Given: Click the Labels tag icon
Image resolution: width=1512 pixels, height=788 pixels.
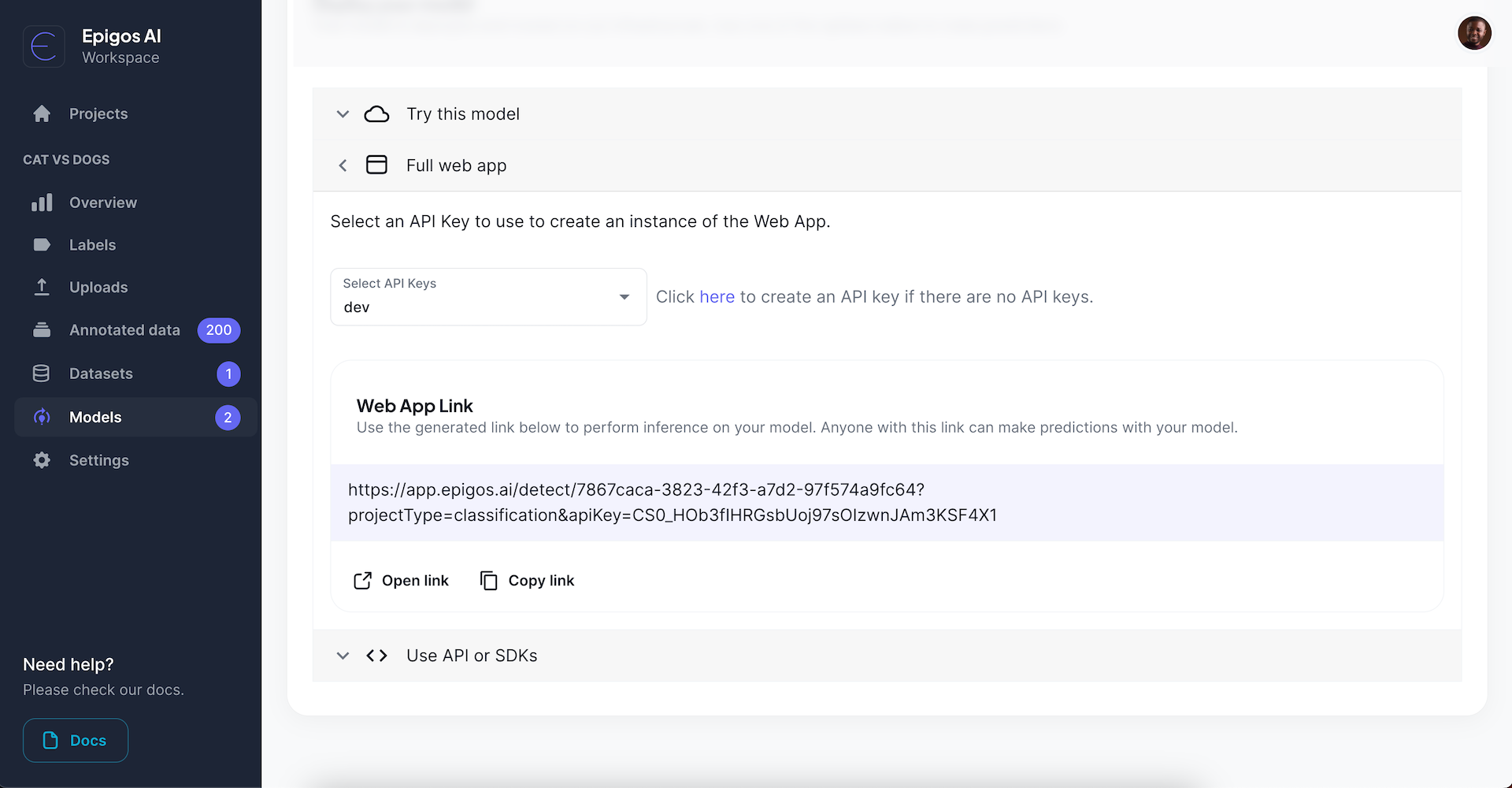Looking at the screenshot, I should point(41,244).
